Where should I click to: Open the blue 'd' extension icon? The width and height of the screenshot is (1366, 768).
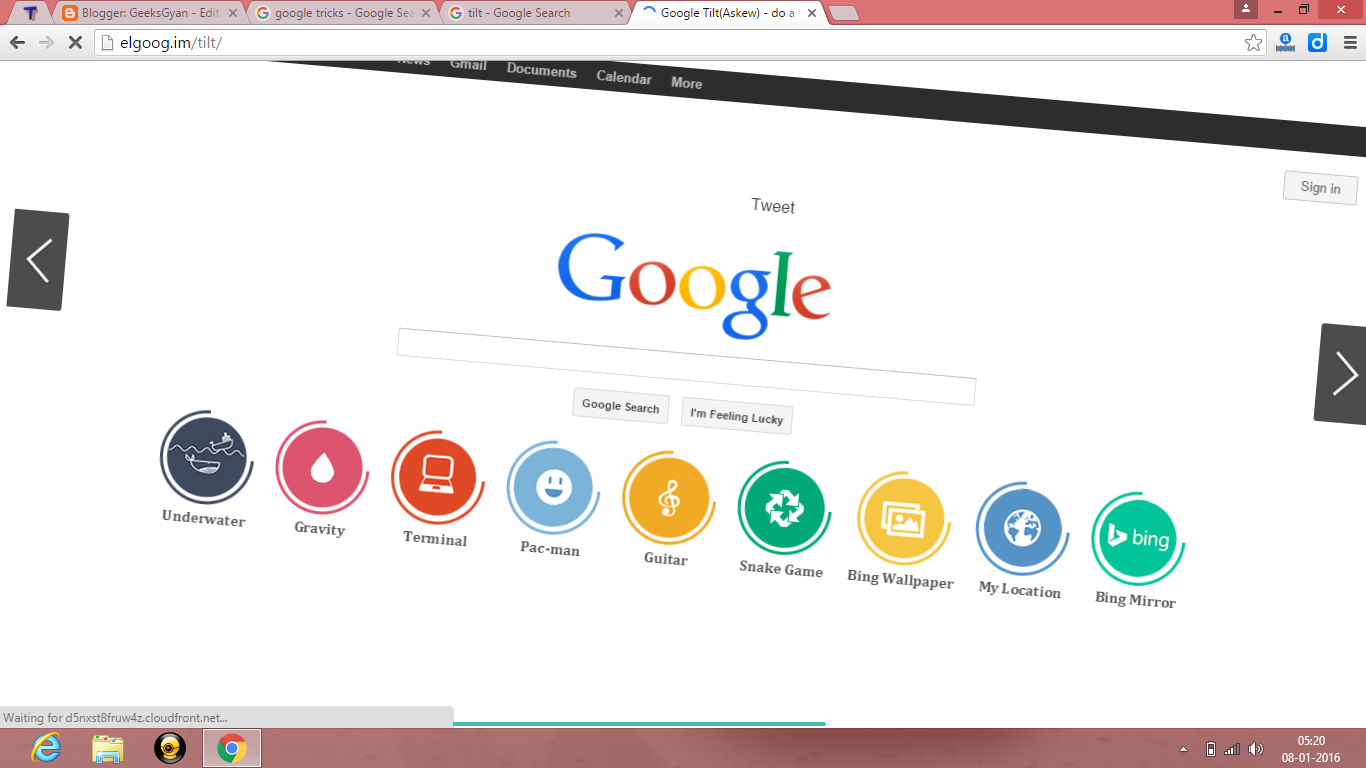tap(1317, 42)
